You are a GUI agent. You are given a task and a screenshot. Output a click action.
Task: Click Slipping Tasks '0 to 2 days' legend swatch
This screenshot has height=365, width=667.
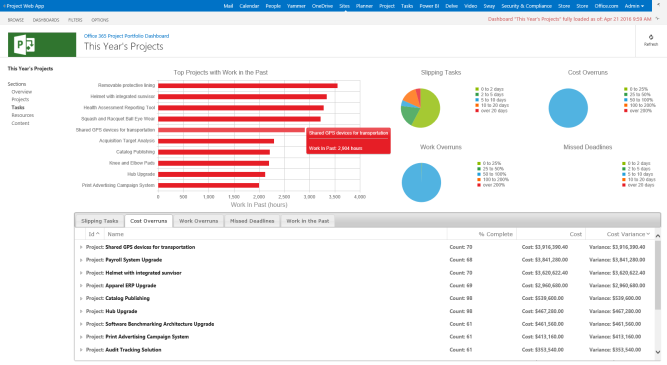(477, 89)
